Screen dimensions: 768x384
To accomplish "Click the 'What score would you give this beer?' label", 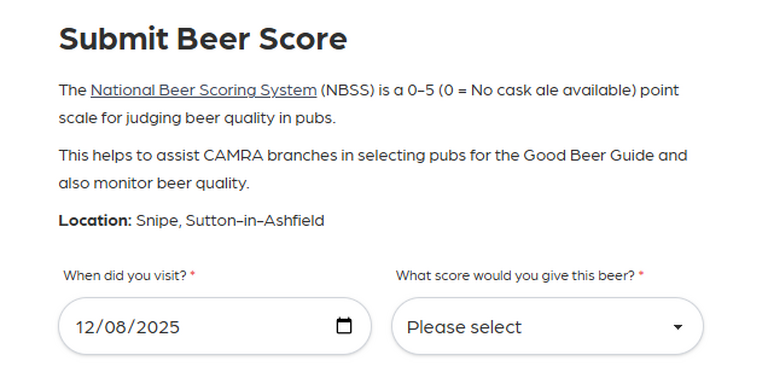I will pos(515,276).
